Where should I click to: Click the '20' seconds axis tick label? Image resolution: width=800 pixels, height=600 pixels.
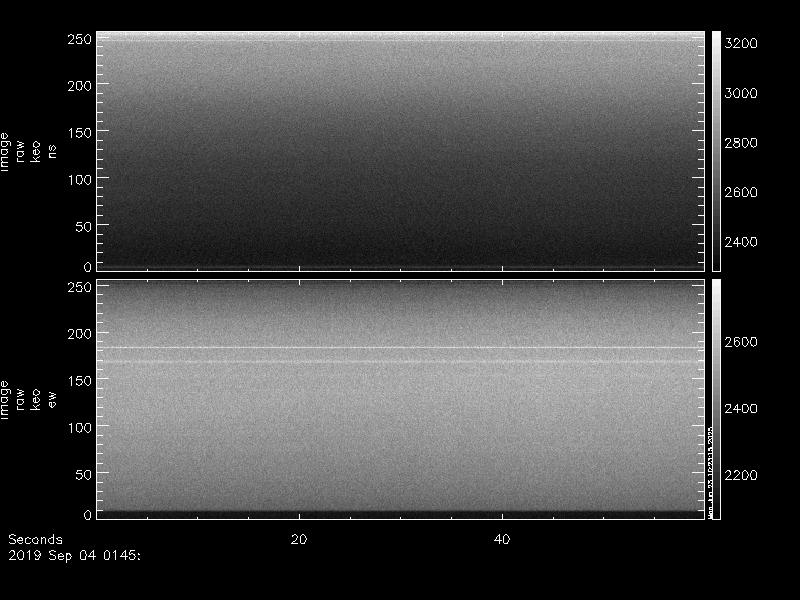[299, 539]
